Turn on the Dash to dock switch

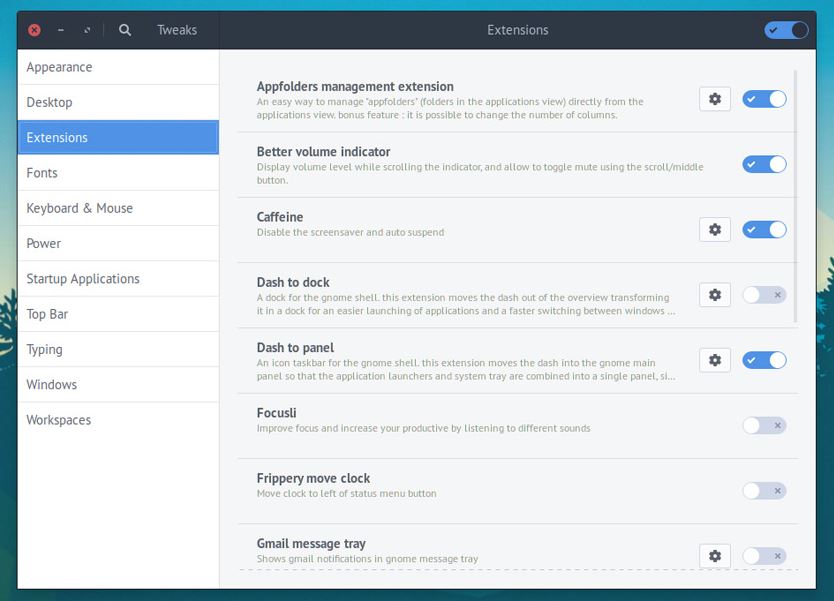point(764,295)
